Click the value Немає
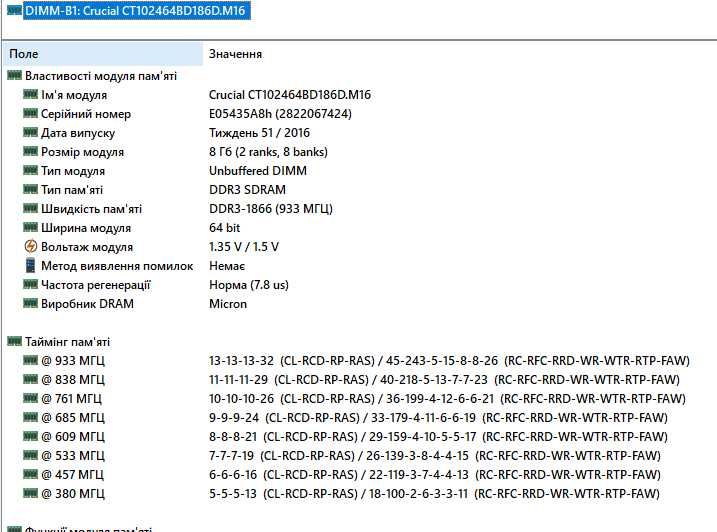Image resolution: width=717 pixels, height=532 pixels. (227, 266)
